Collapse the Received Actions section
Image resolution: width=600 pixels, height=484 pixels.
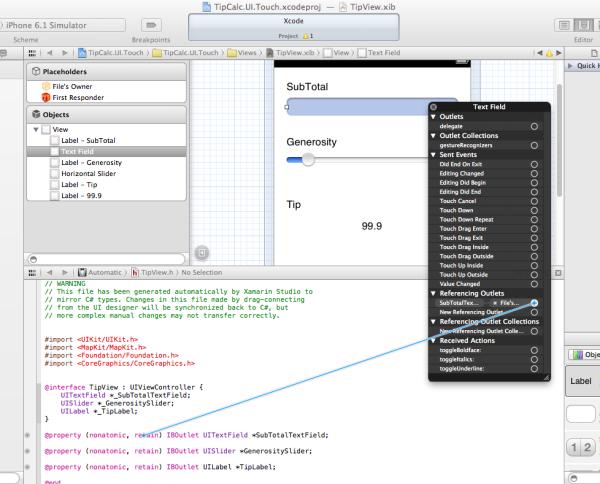(x=433, y=341)
